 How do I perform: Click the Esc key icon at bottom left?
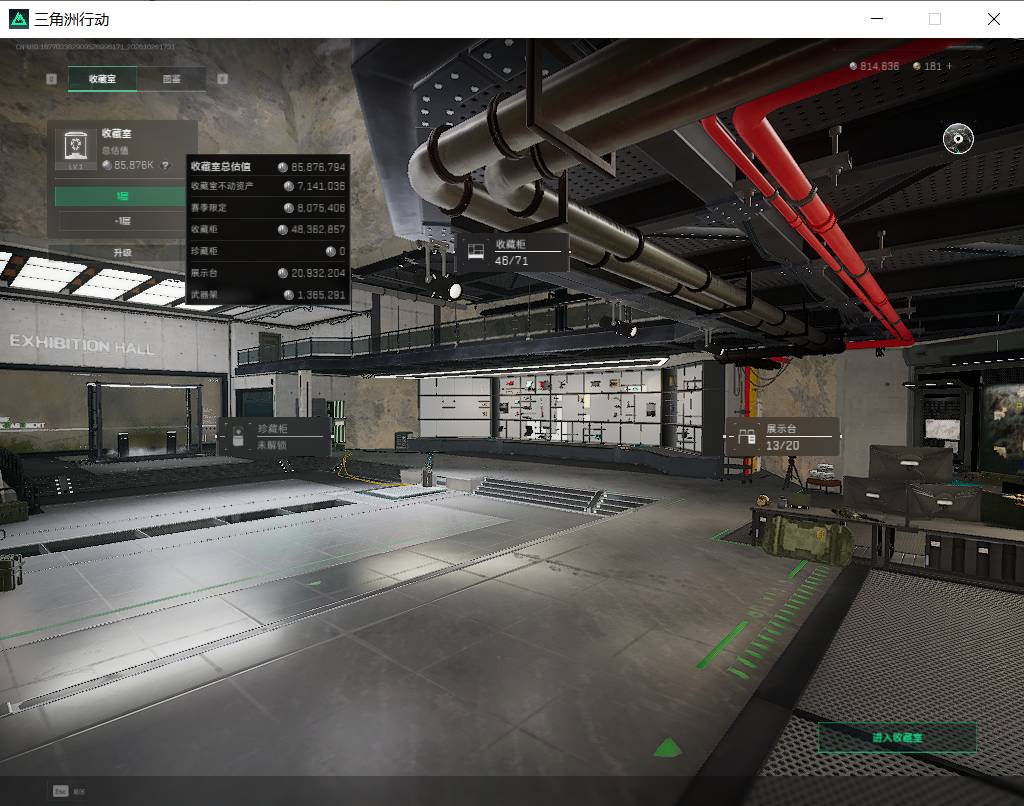point(60,791)
